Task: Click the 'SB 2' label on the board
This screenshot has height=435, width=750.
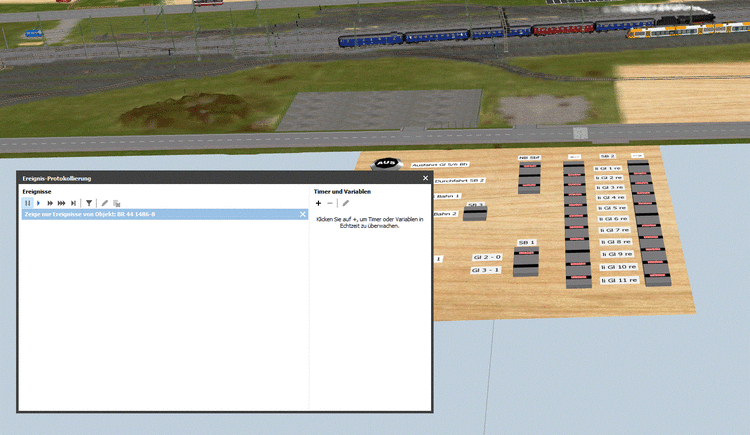Action: click(607, 156)
